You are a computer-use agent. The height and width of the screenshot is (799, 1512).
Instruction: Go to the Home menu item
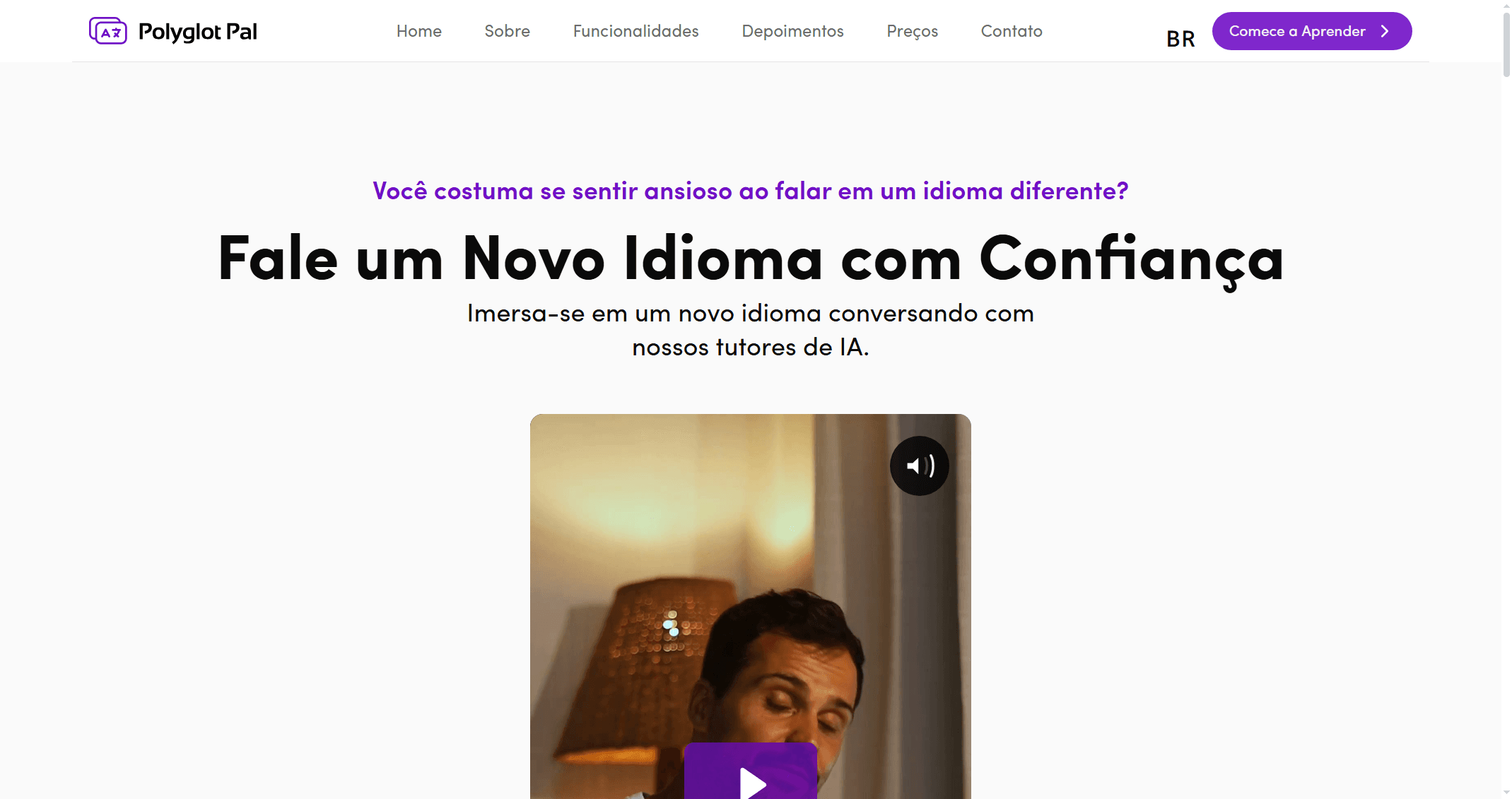click(x=418, y=31)
